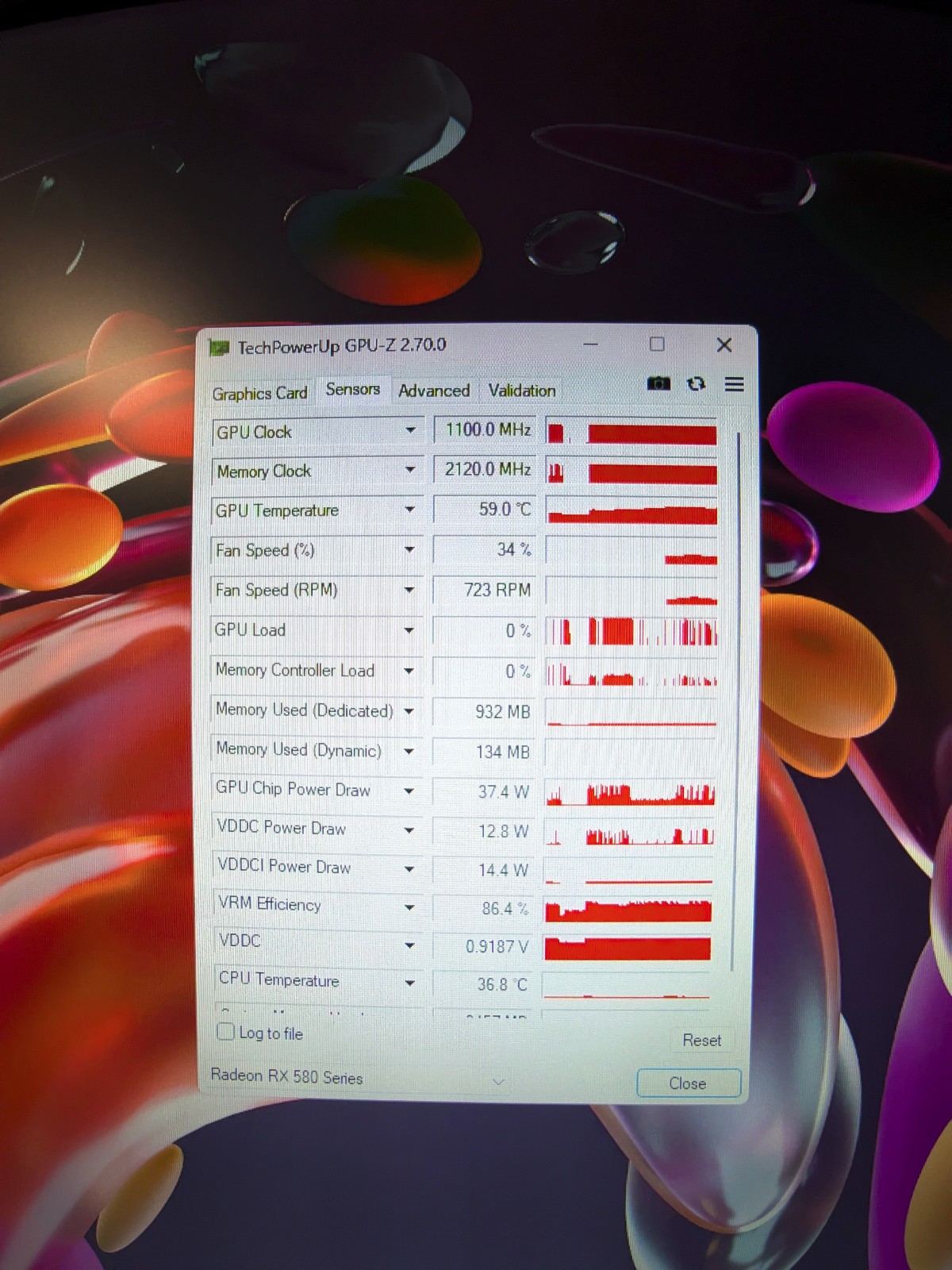Expand the GPU Chip Power Draw dropdown
The image size is (952, 1270).
point(409,791)
